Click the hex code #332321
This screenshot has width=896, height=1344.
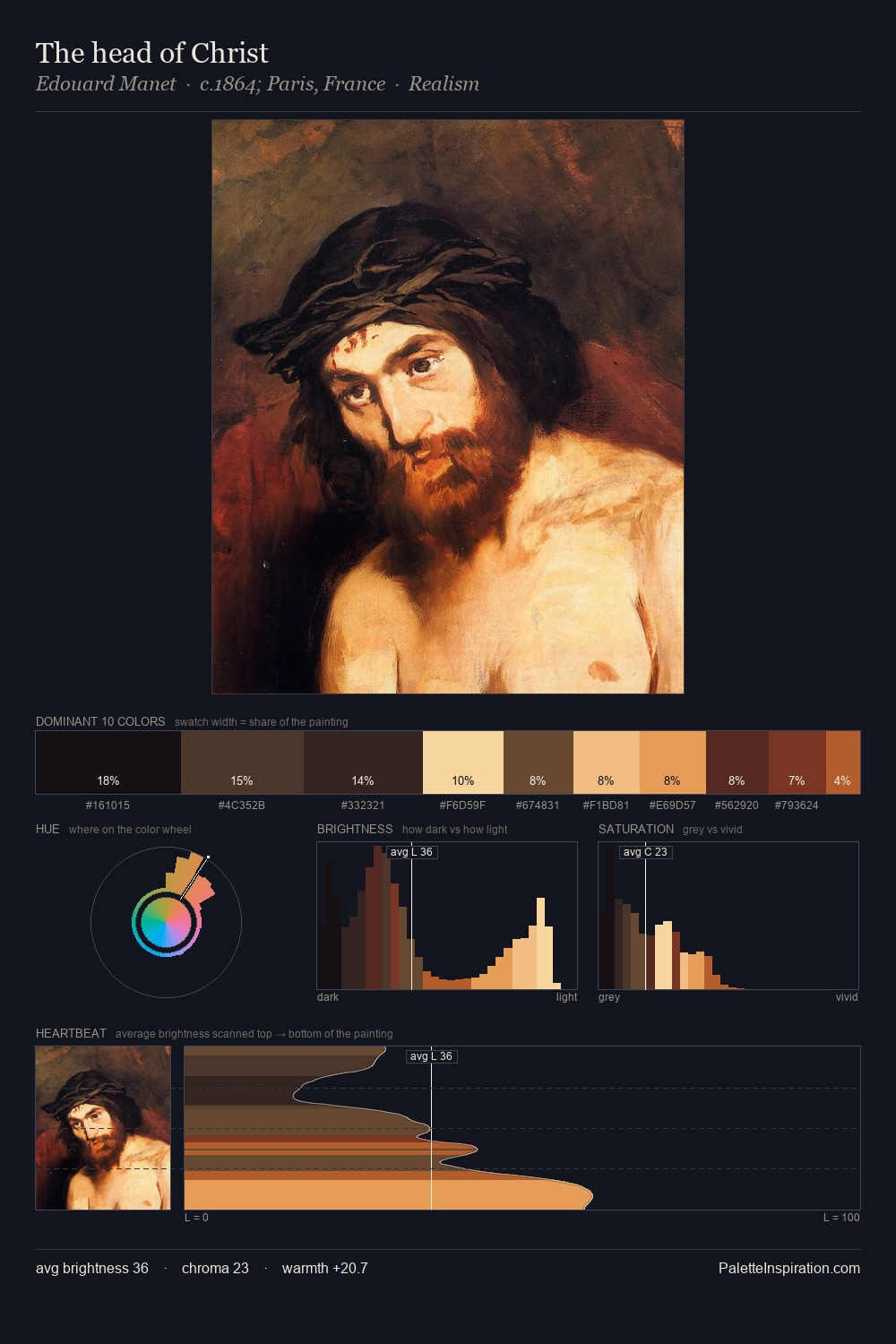[363, 806]
